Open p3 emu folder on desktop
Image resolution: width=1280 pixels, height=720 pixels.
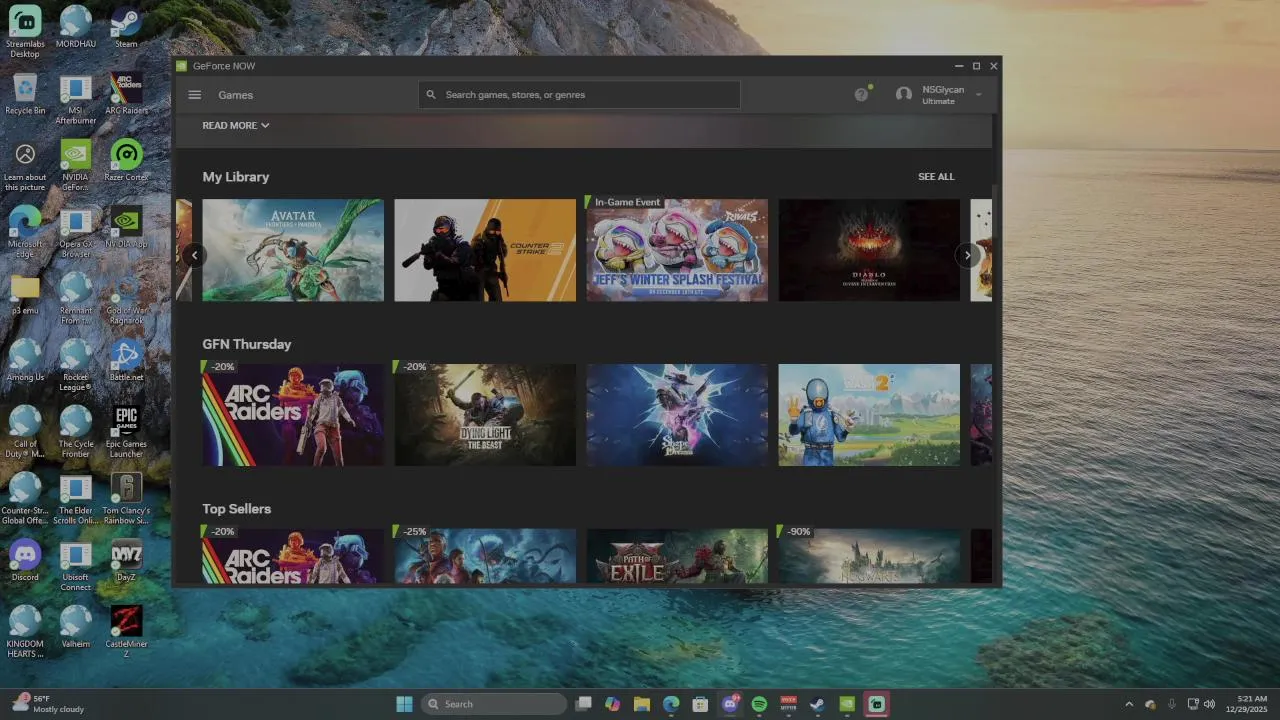click(x=25, y=294)
